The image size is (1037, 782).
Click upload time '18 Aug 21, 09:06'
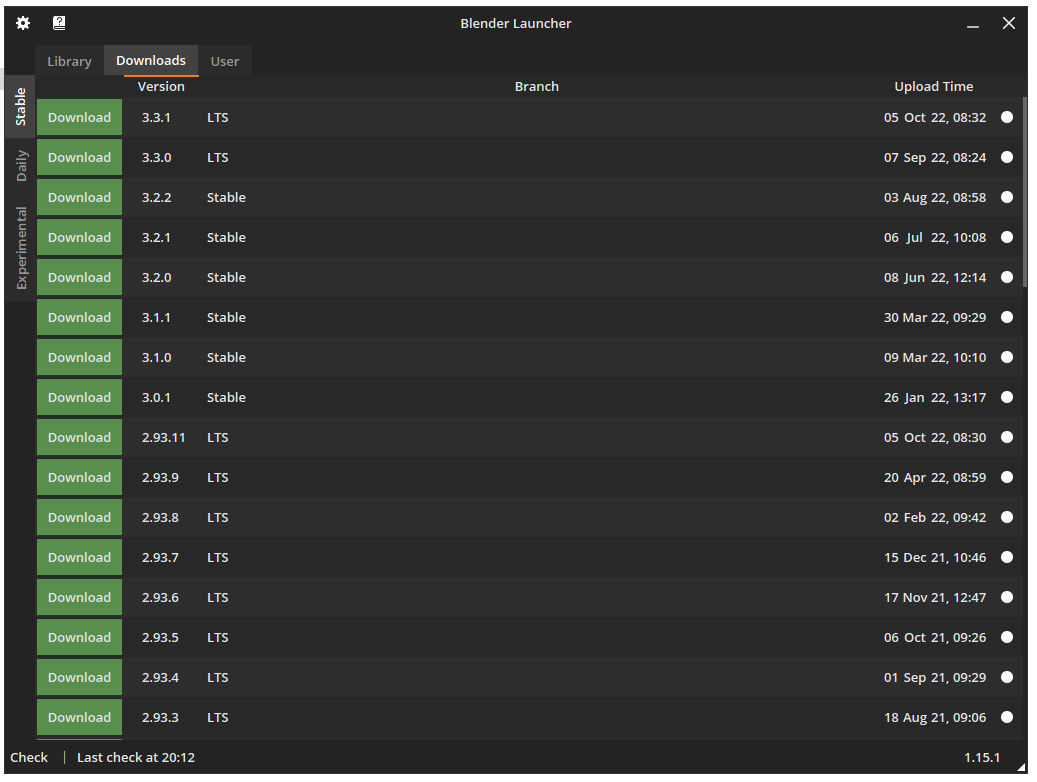[x=934, y=718]
